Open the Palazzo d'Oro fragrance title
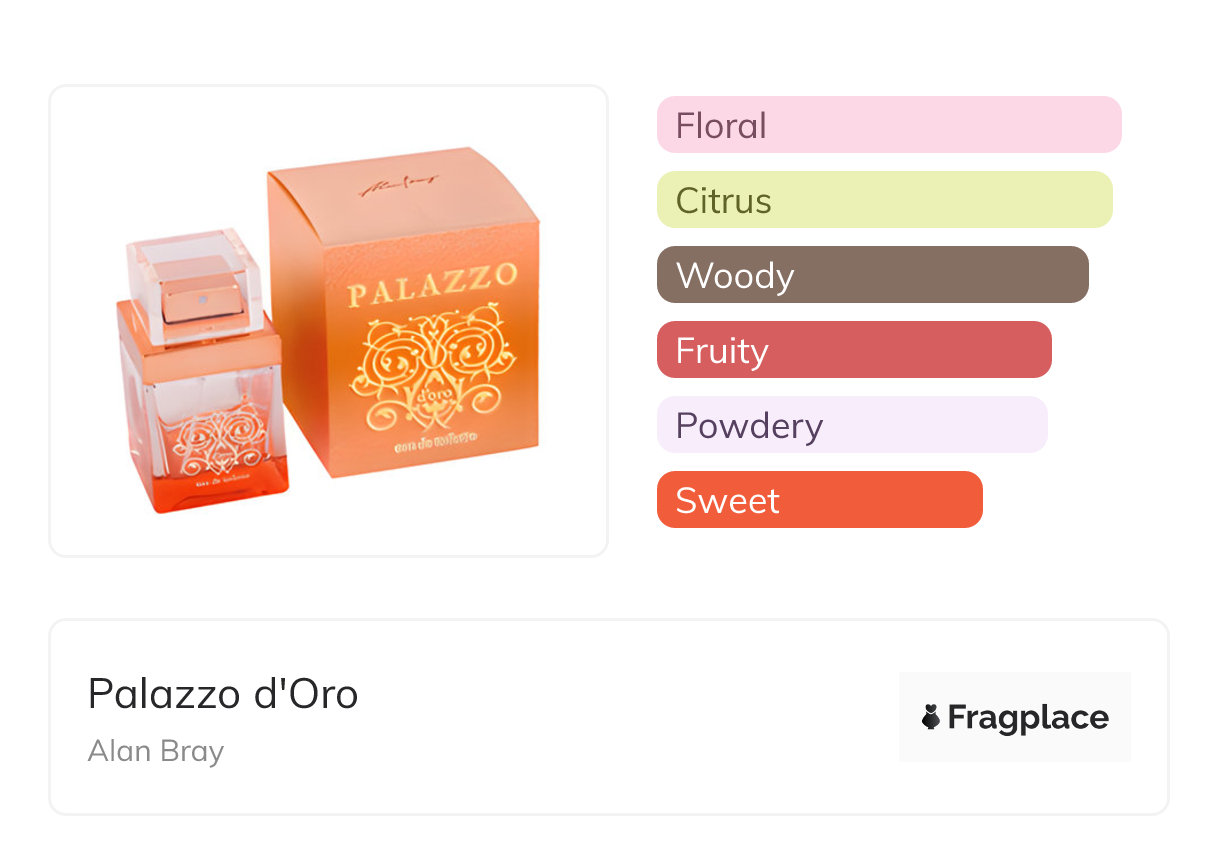1218x864 pixels. [x=223, y=694]
